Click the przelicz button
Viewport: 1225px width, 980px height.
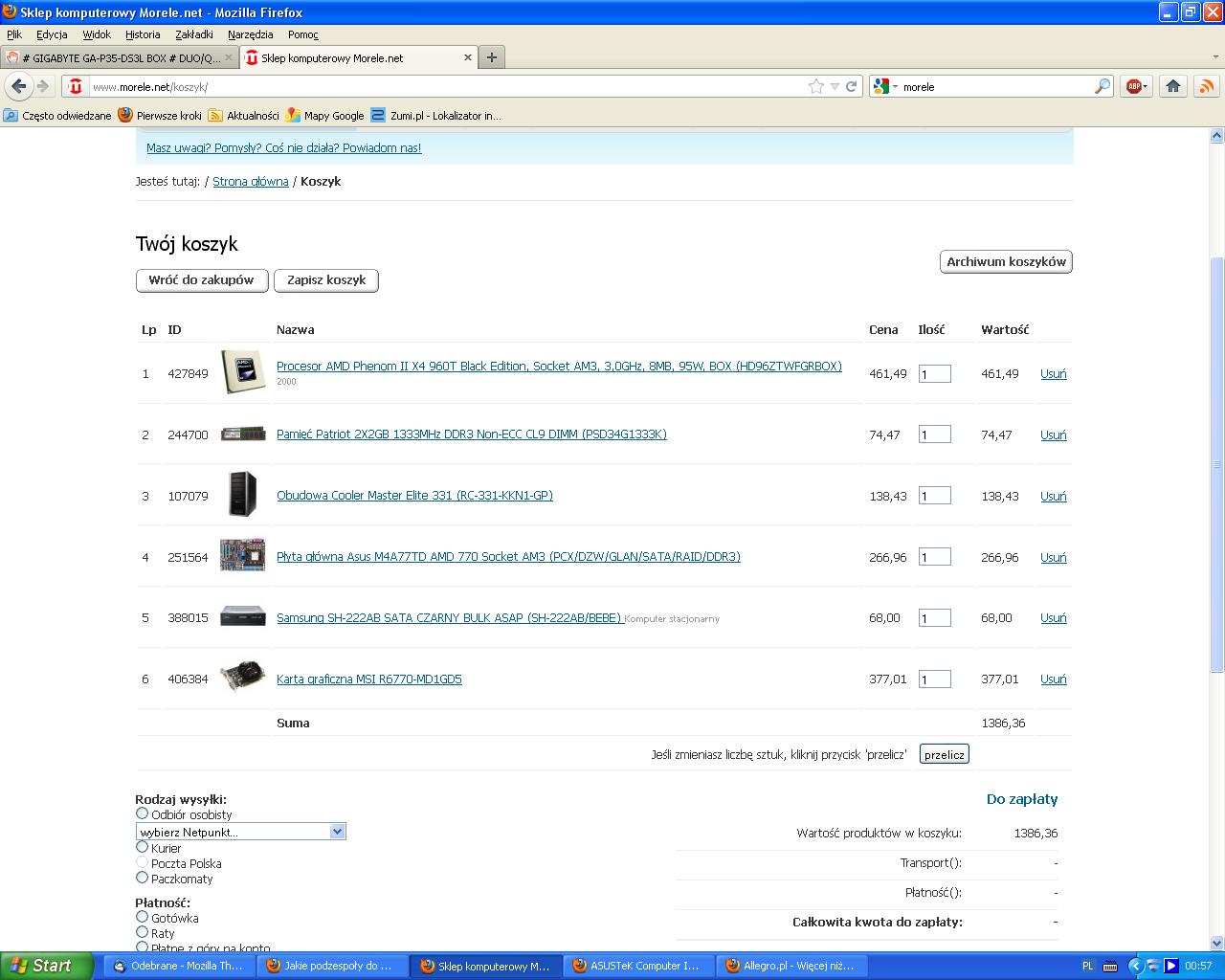click(945, 754)
